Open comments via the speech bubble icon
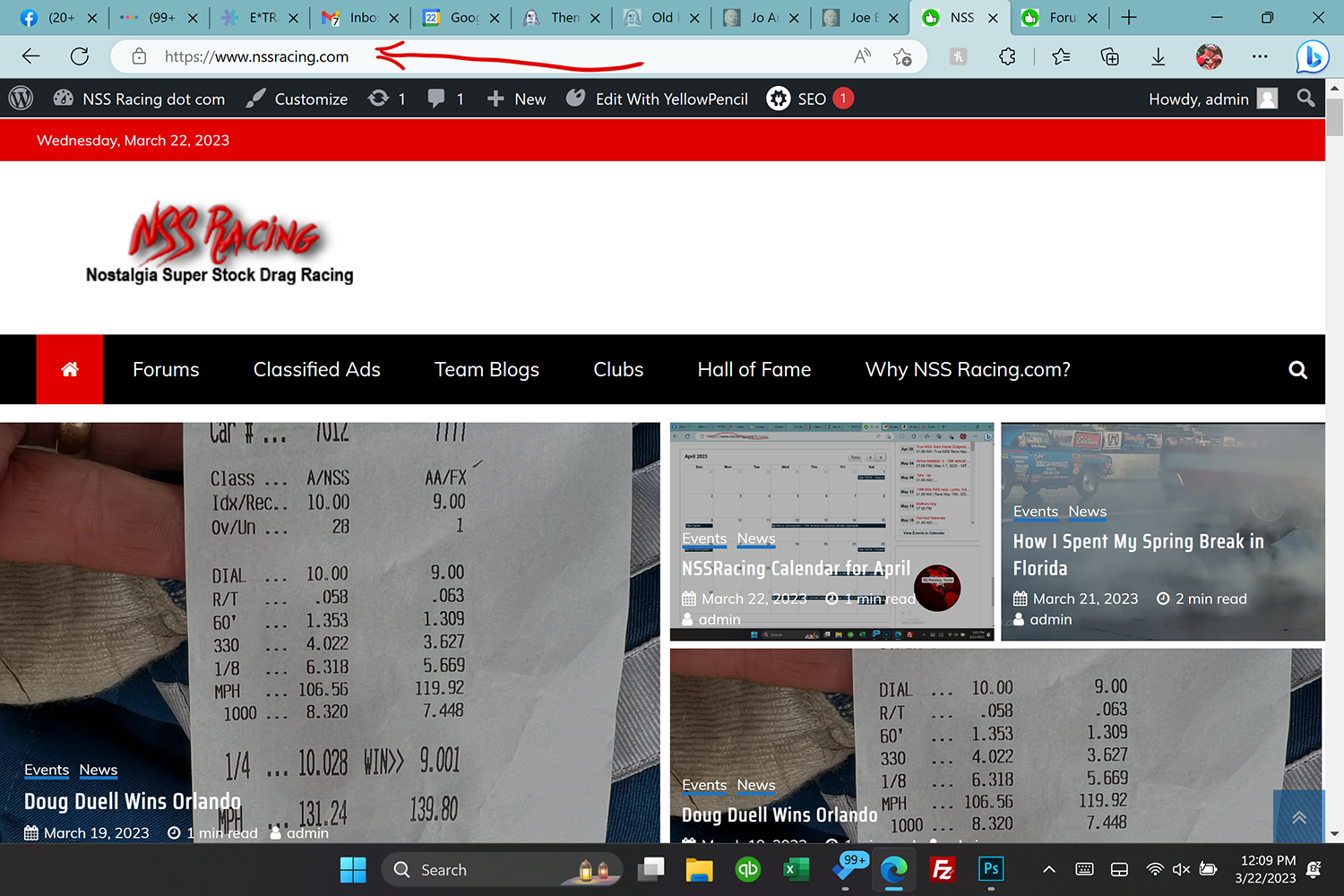 [436, 99]
